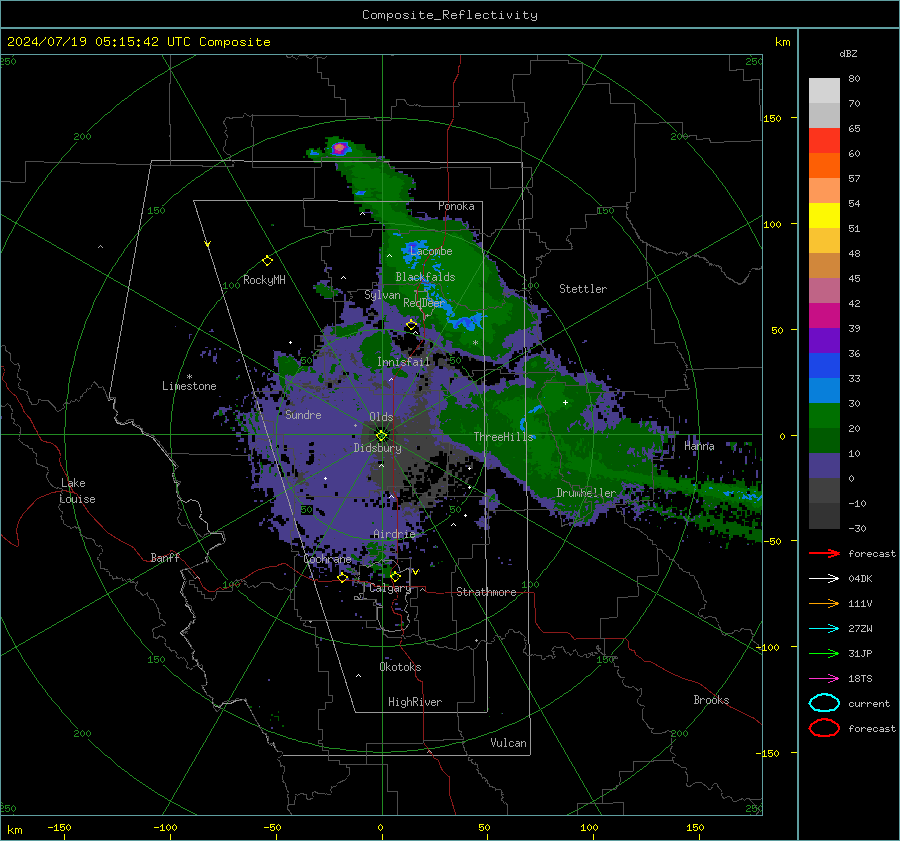Viewport: 900px width, 841px height.
Task: Click the green swatch between 30 and 20
Action: pos(824,416)
